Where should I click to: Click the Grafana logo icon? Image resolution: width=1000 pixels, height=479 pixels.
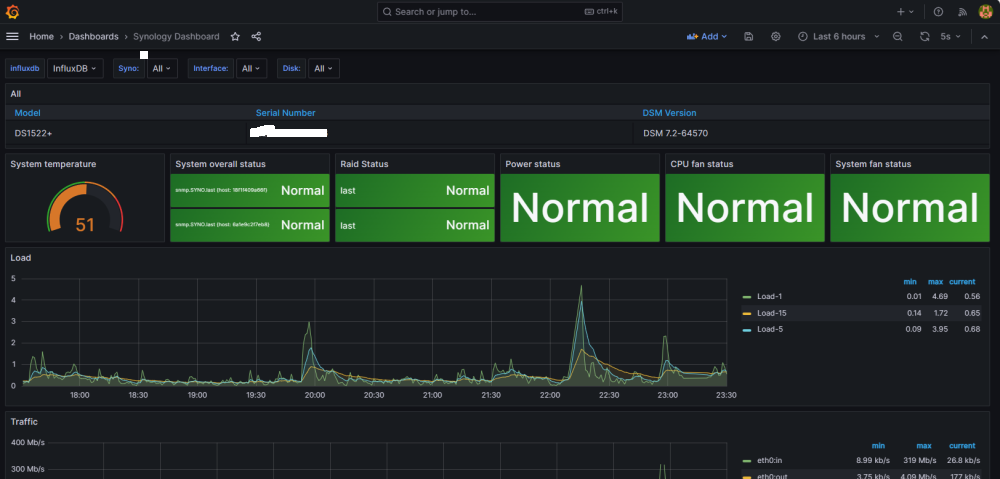(x=12, y=11)
